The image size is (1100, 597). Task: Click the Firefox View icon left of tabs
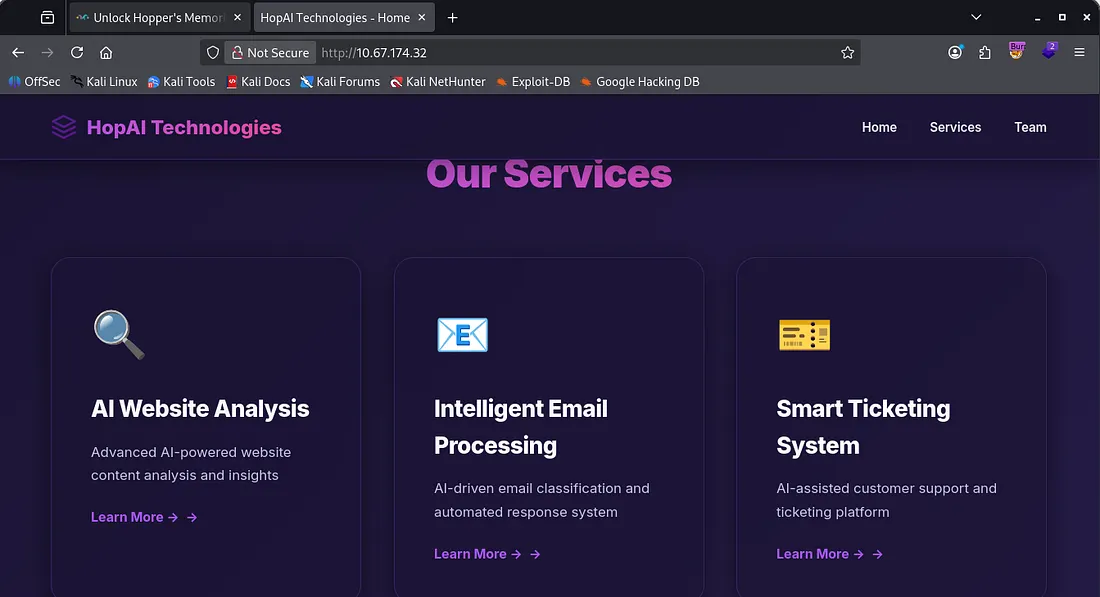[x=47, y=18]
